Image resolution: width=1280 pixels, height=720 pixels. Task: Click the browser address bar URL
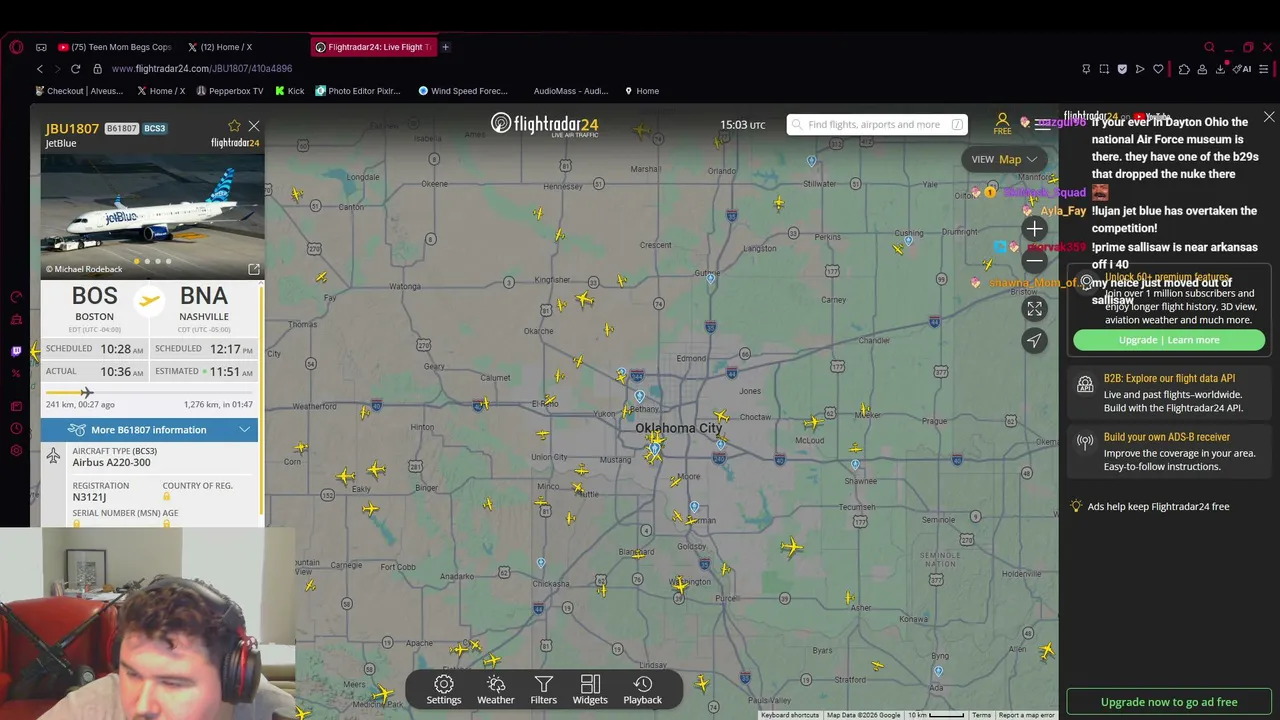[x=202, y=69]
